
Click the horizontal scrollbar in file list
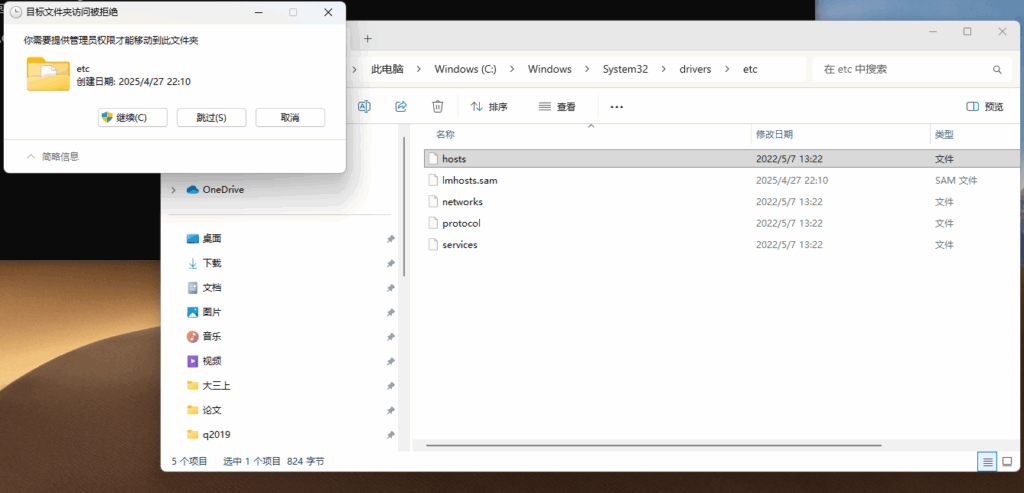coord(650,442)
